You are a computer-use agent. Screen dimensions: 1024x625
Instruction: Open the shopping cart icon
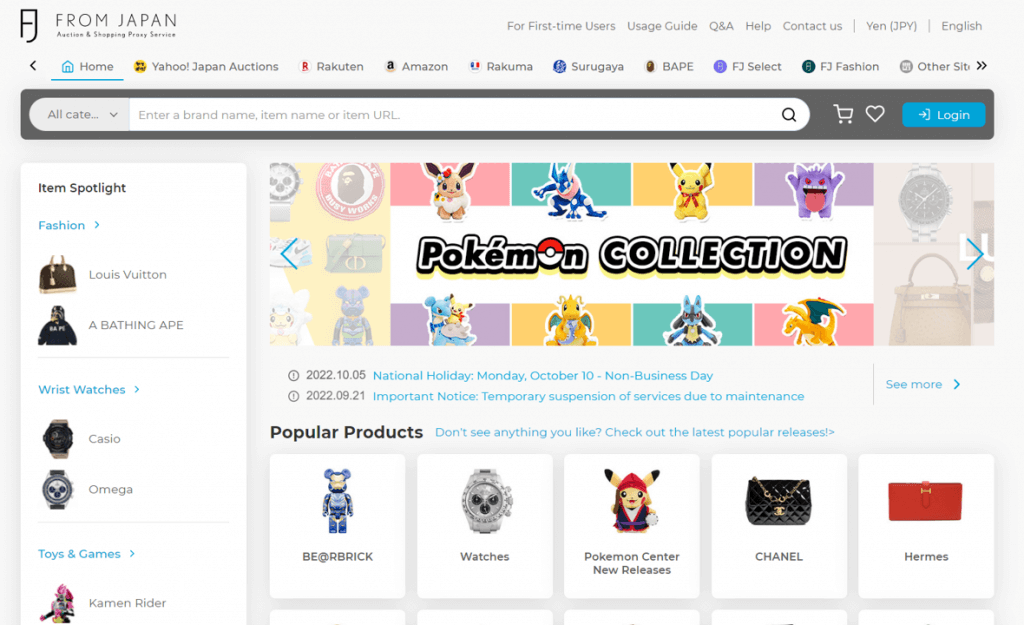[x=843, y=114]
